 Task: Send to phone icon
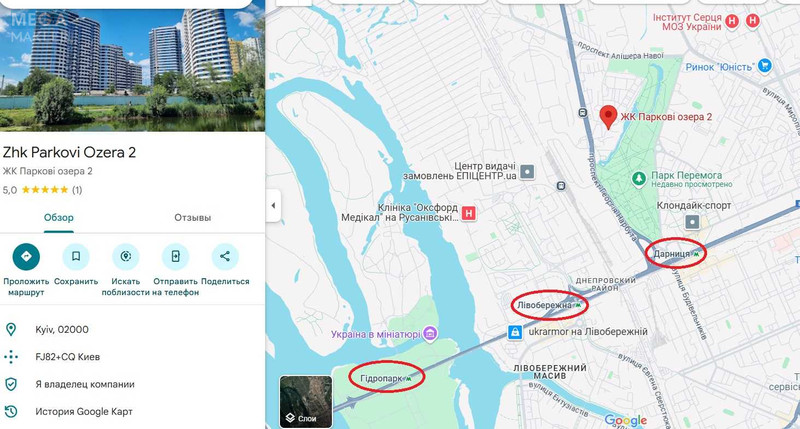(x=175, y=256)
